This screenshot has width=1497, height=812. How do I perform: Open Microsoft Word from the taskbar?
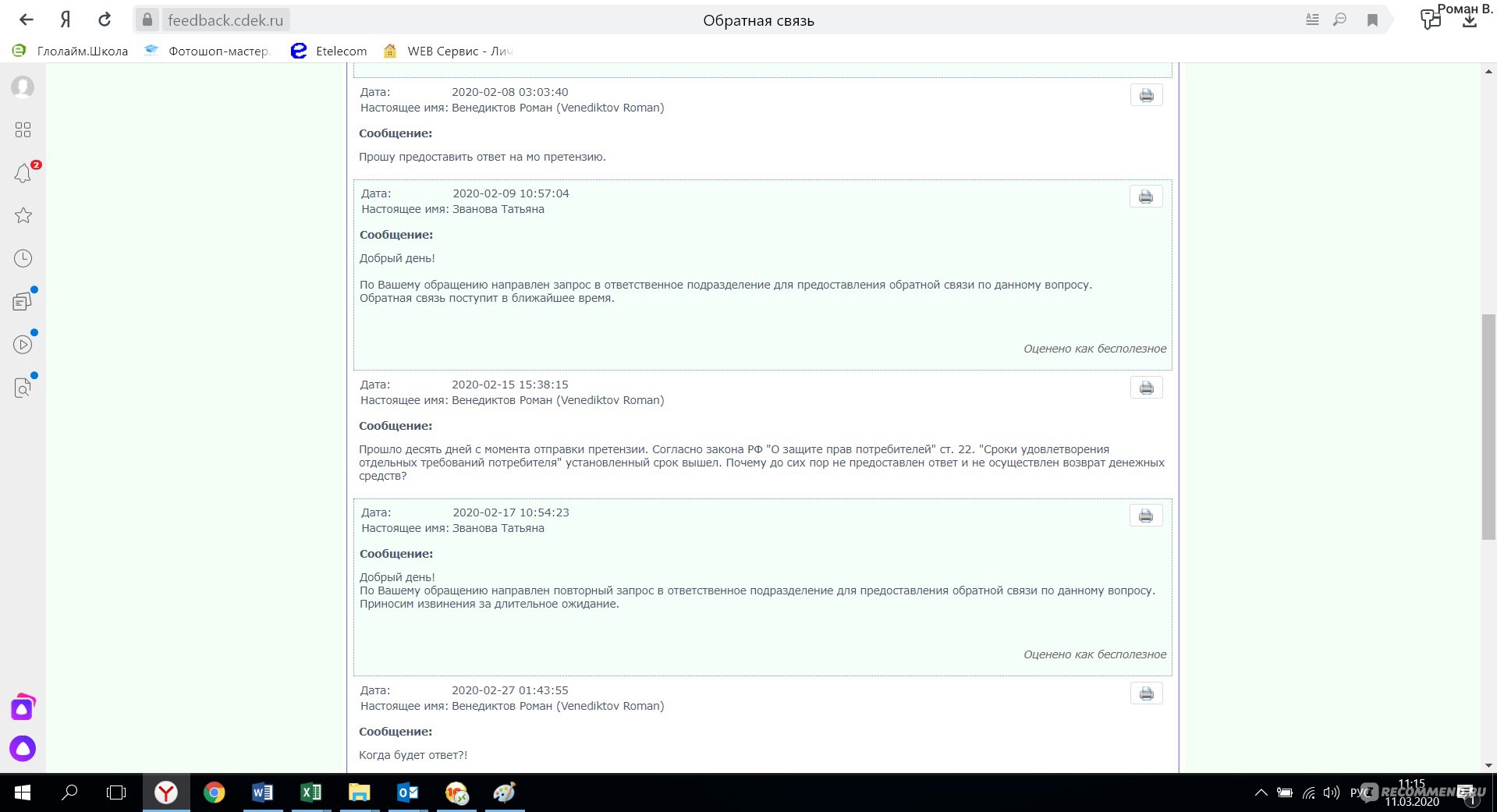pos(262,792)
